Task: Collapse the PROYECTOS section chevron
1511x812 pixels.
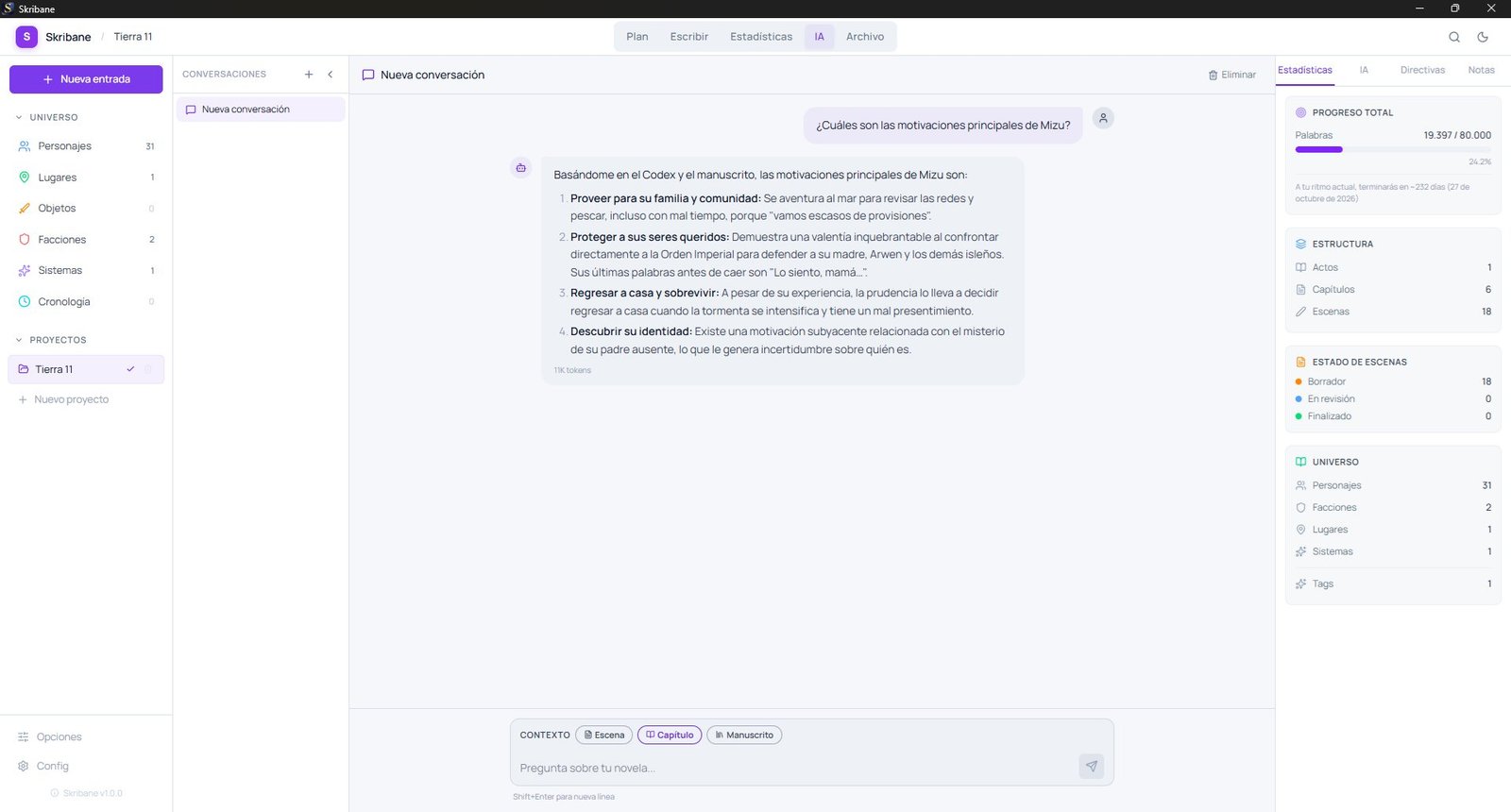Action: 19,340
